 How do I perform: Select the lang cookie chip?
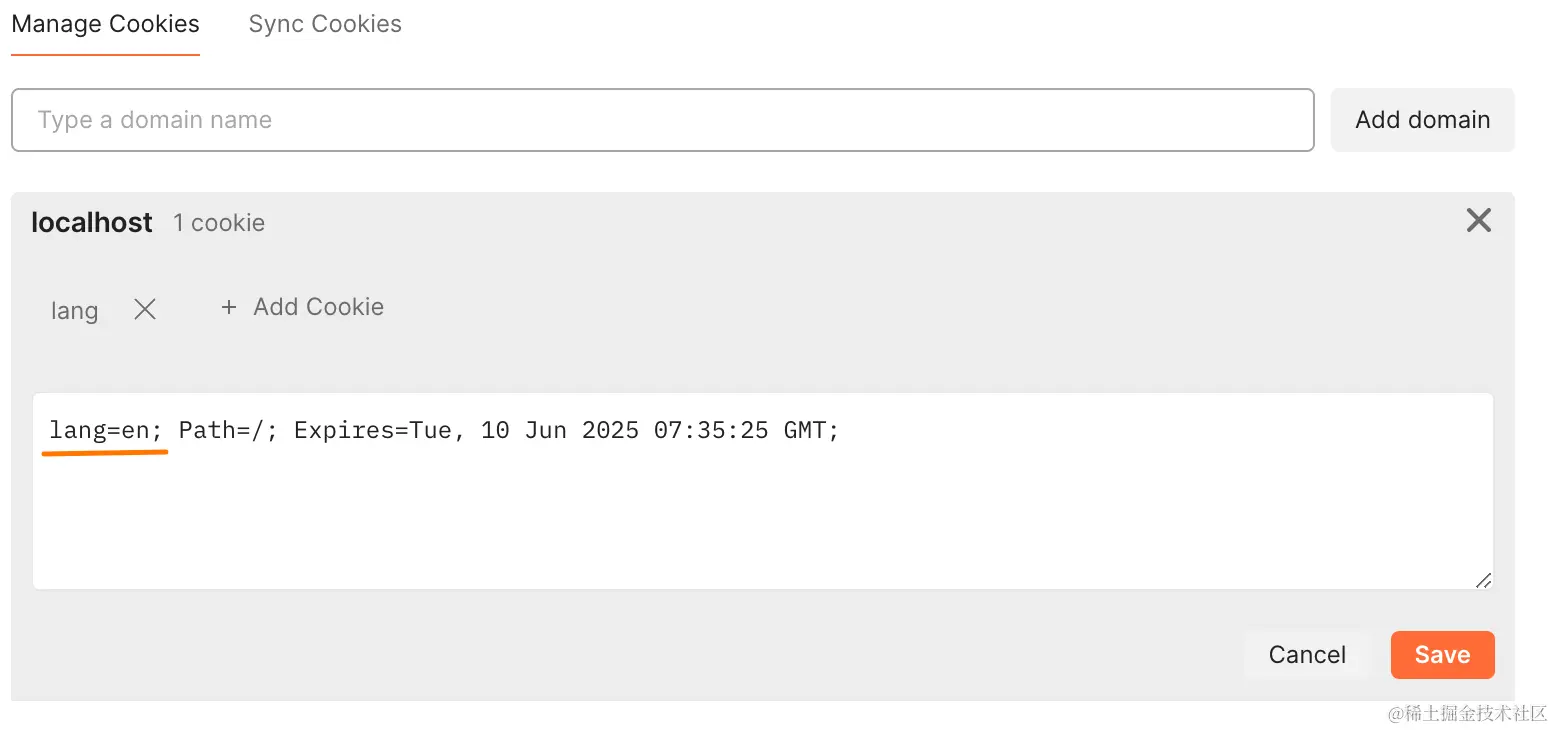coord(75,311)
